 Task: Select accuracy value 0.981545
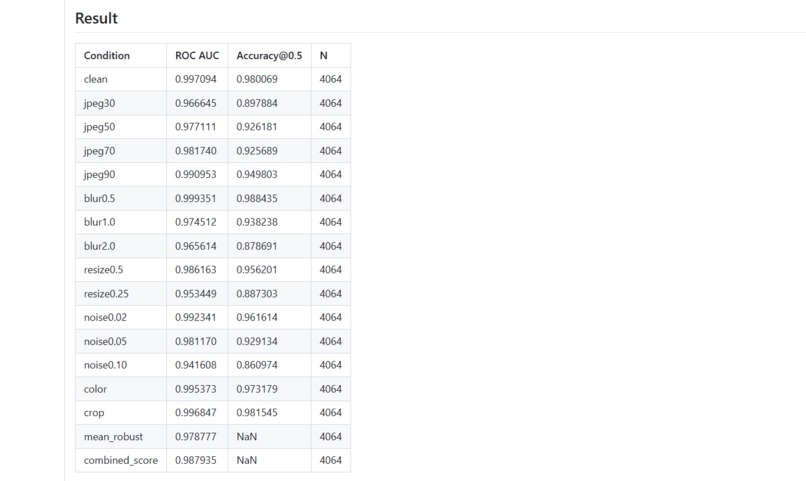[257, 413]
